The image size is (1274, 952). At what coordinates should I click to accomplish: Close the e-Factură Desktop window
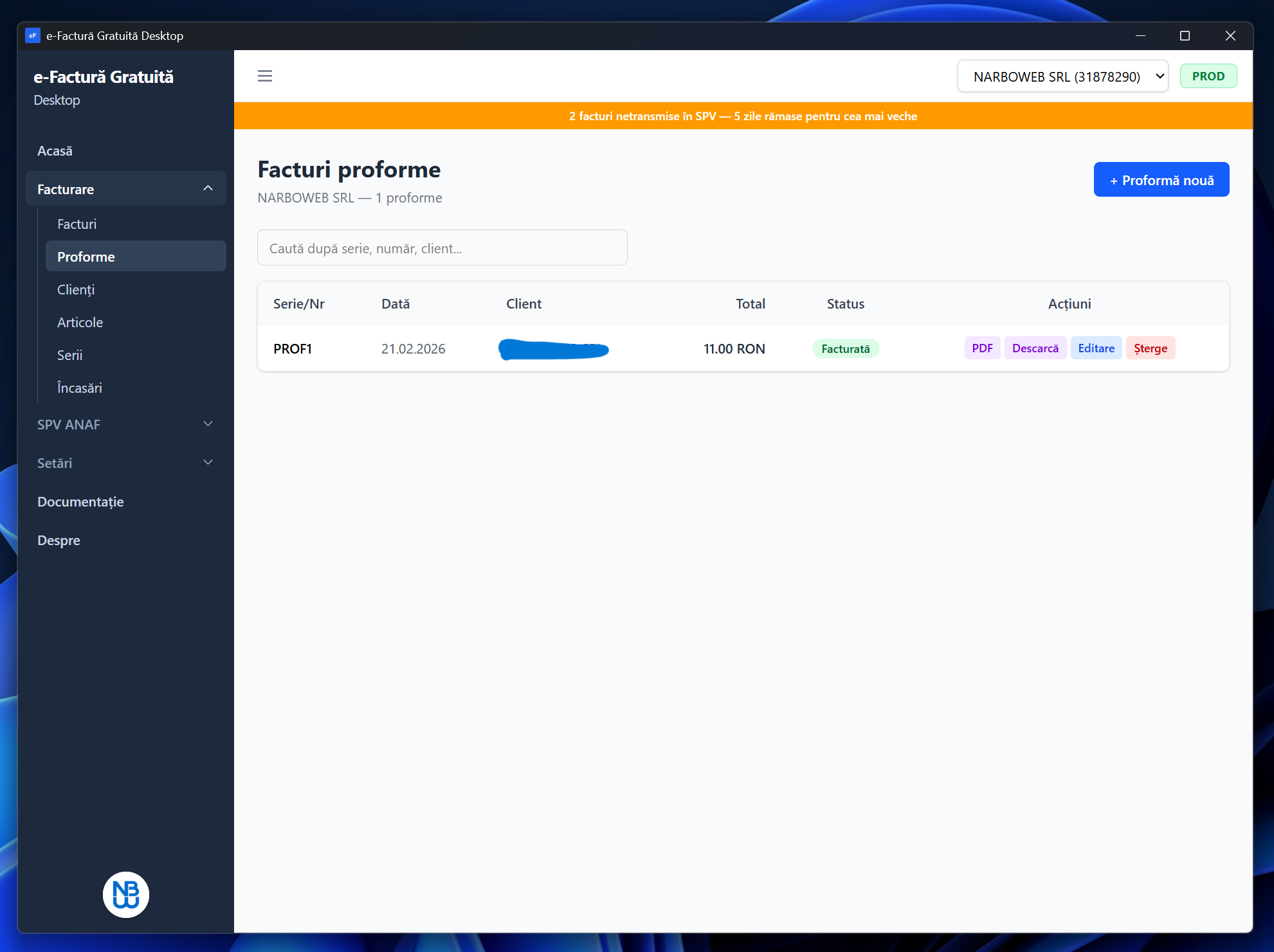coord(1230,36)
